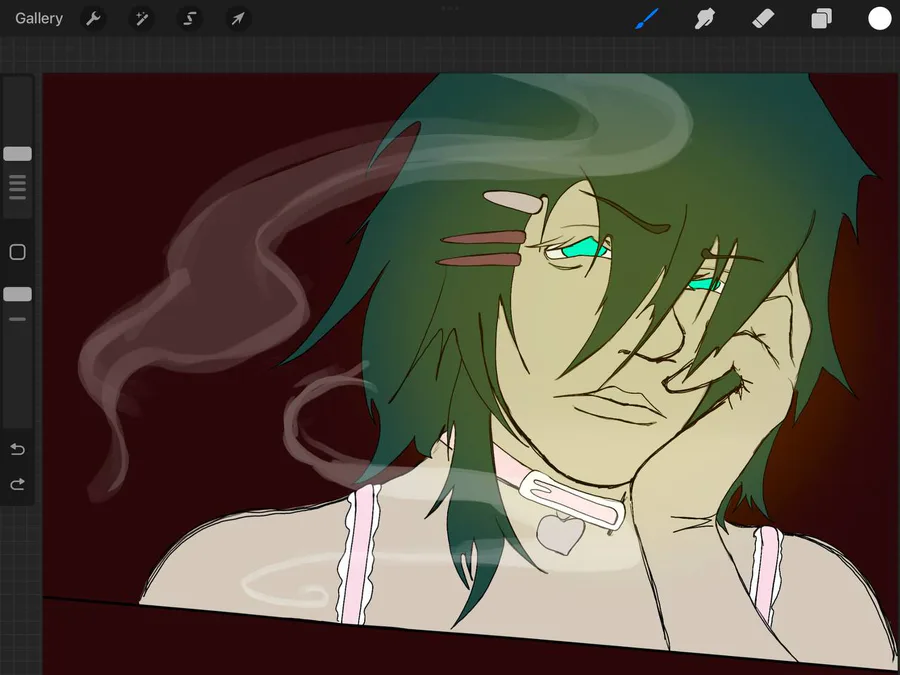Undo the last stroke

(17, 449)
